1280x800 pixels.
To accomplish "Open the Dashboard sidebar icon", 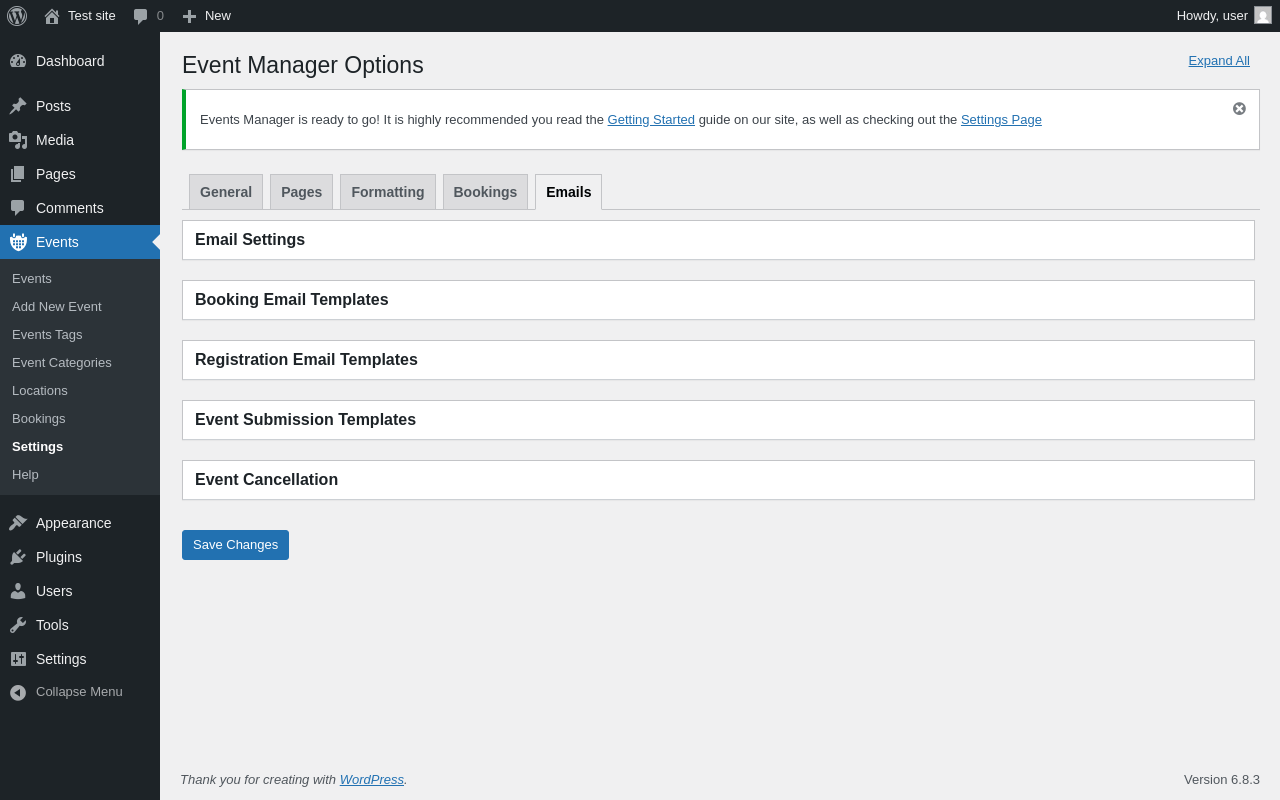I will (18, 61).
